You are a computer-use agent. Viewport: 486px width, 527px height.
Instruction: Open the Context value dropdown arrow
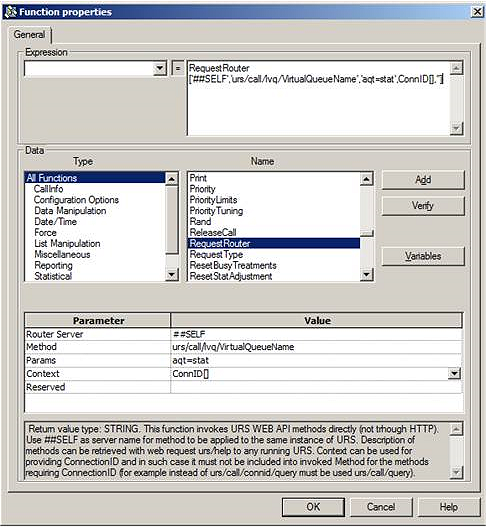click(454, 373)
